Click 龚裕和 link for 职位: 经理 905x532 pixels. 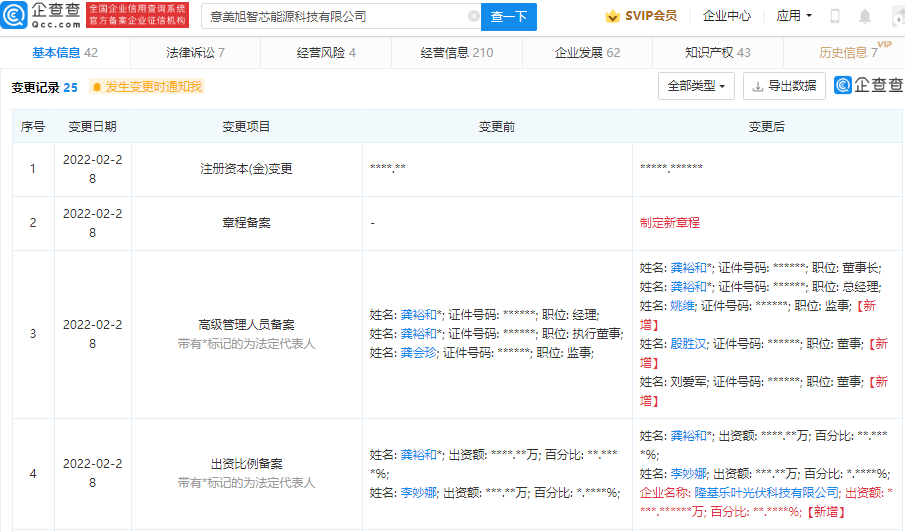[418, 314]
